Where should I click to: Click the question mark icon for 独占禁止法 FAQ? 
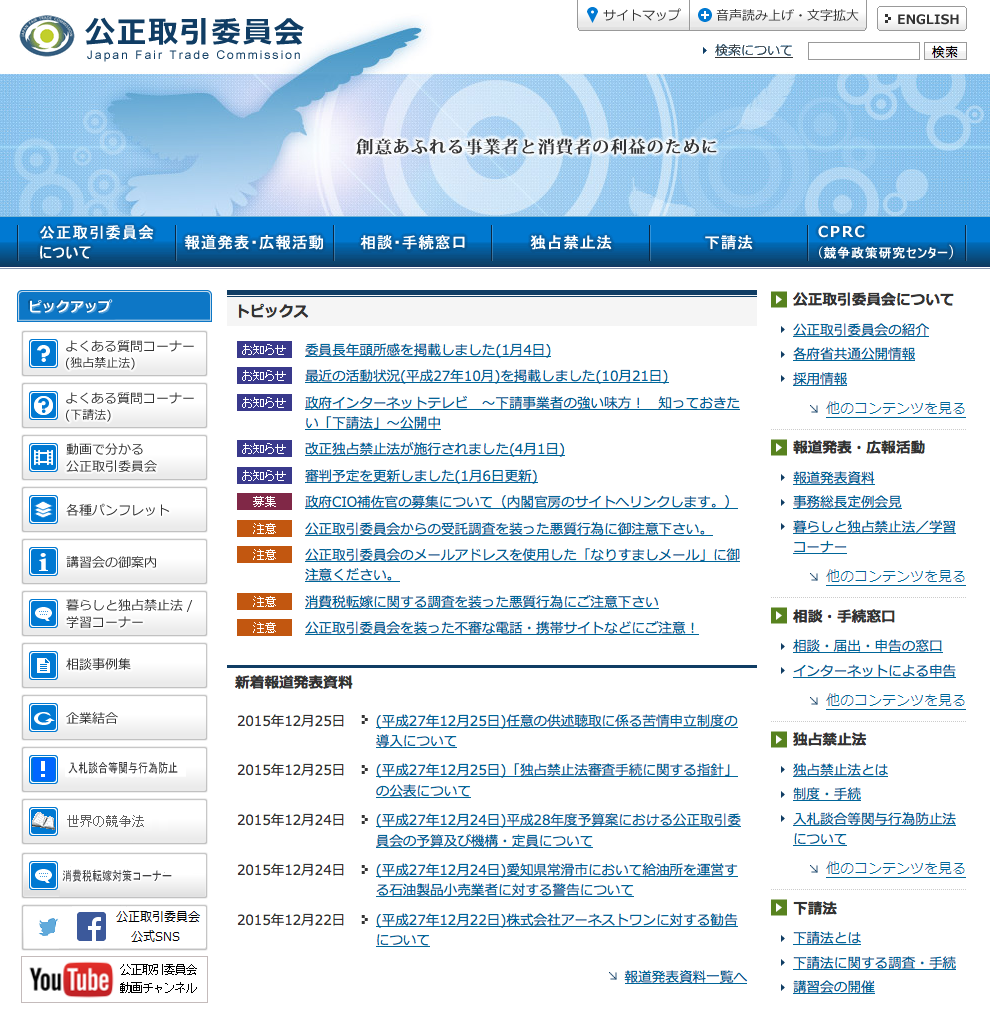(43, 354)
